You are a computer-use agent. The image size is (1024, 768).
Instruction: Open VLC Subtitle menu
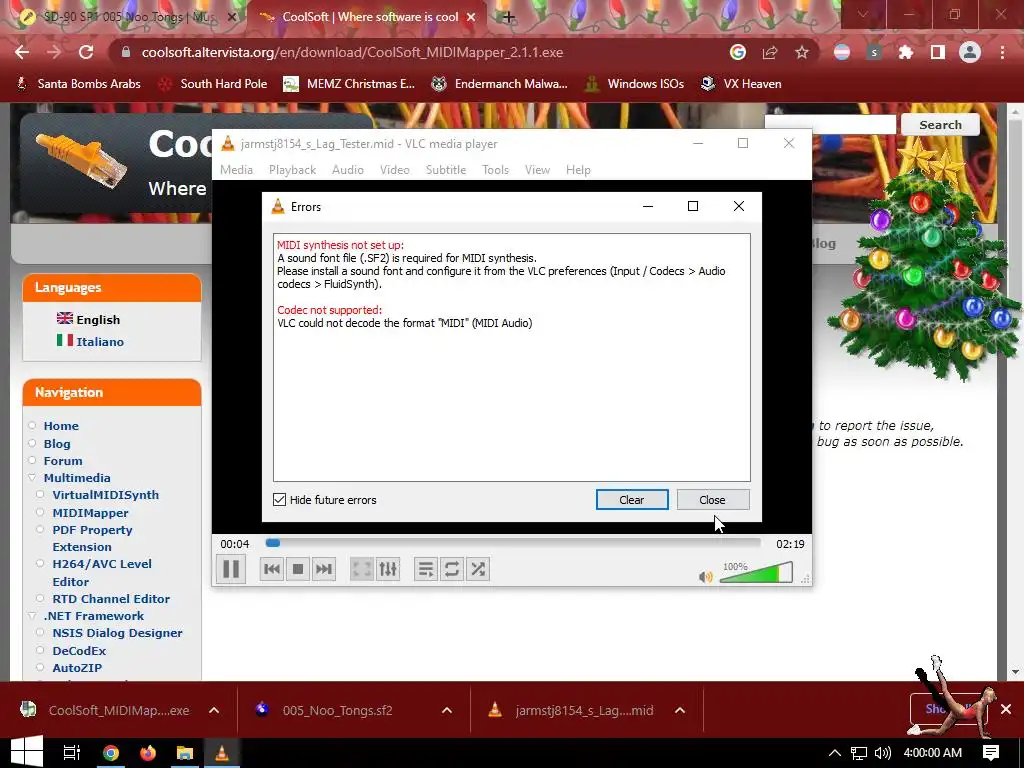click(x=446, y=170)
